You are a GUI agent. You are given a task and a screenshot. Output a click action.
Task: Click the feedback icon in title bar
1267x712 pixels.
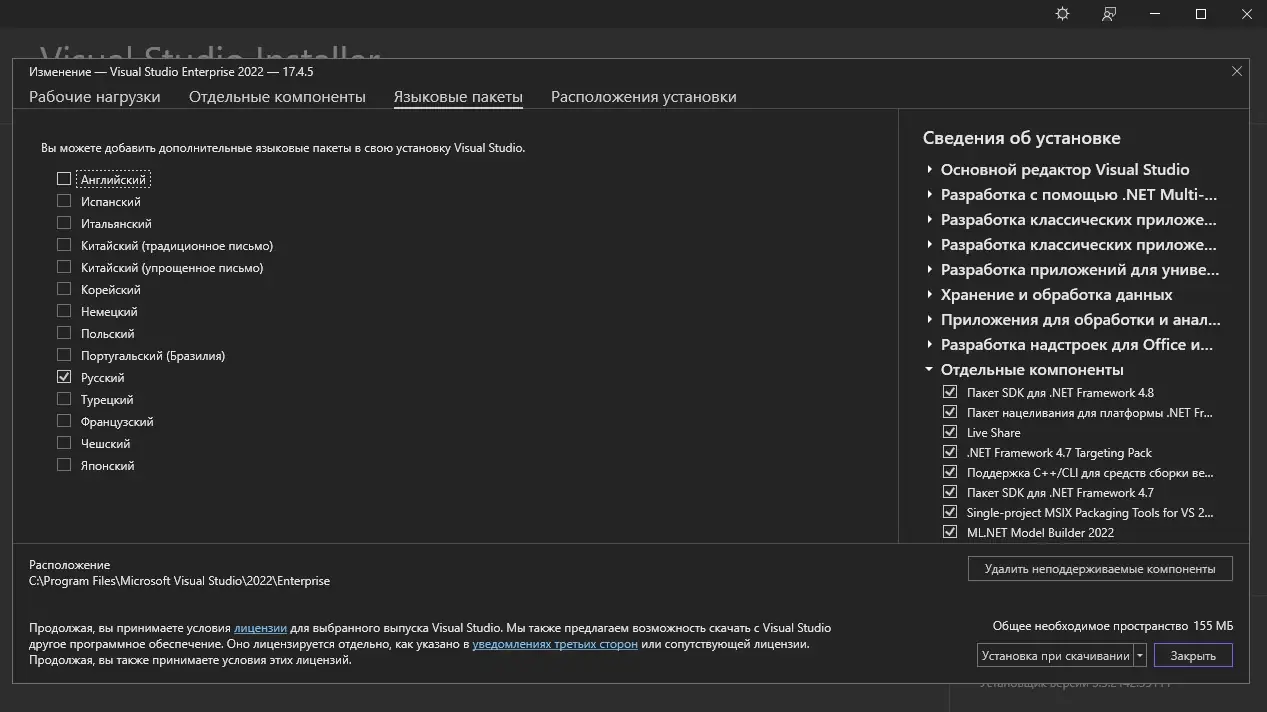(1109, 14)
